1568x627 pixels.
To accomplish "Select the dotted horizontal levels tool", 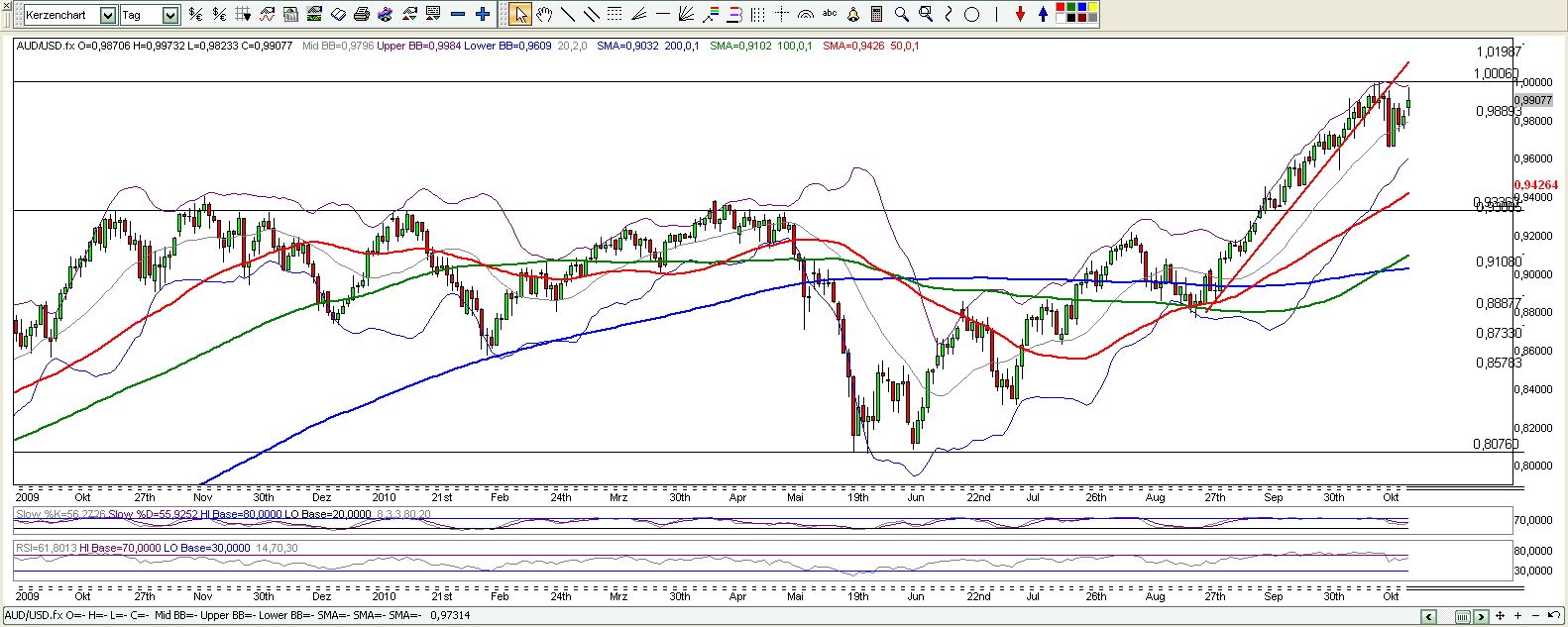I will 615,14.
